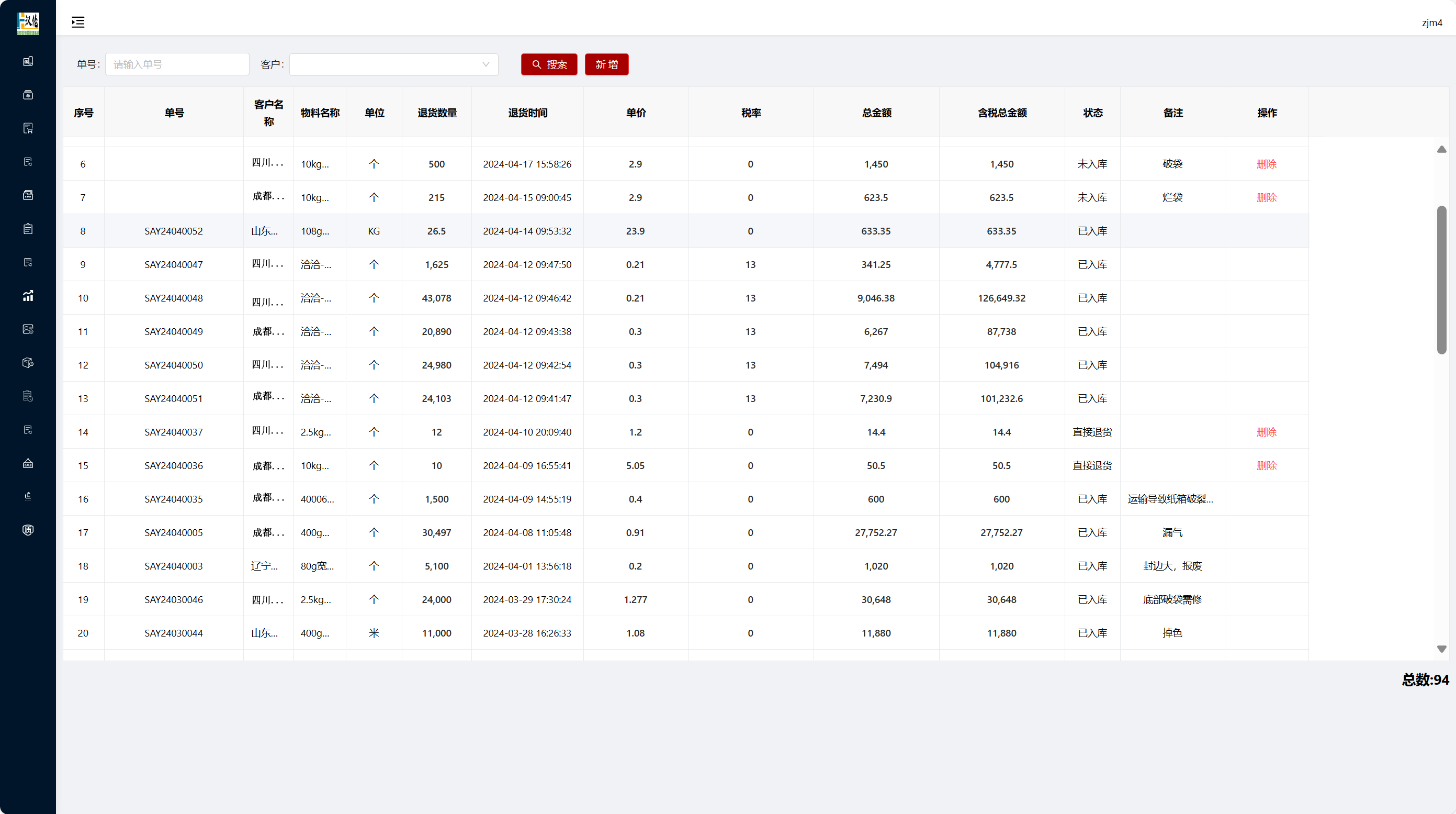Screen dimensions: 1456x814
Task: Select order number SAY24030046
Action: click(174, 599)
